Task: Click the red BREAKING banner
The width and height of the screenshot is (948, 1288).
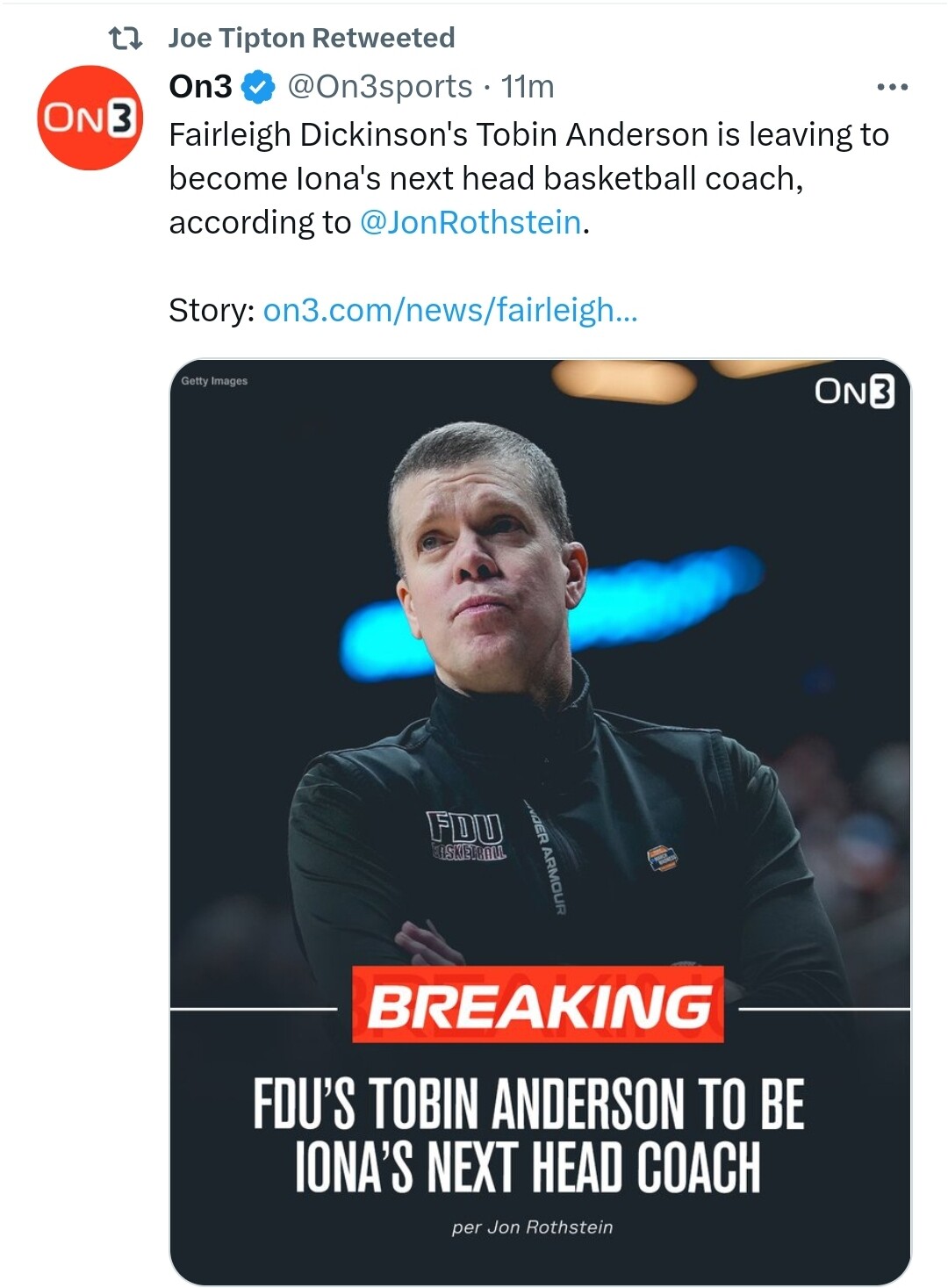Action: pyautogui.click(x=538, y=1005)
